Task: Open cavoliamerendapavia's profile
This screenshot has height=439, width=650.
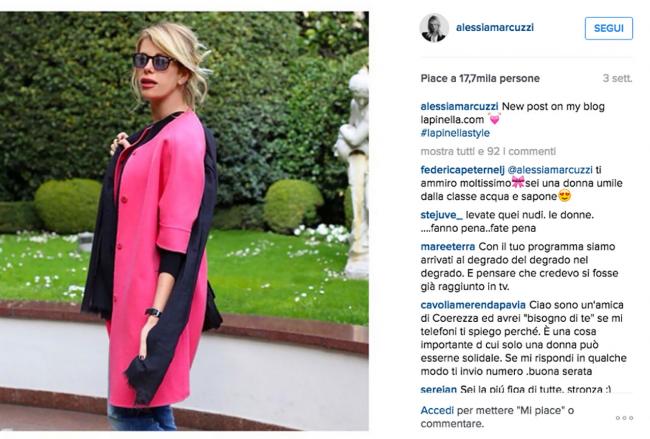Action: pos(473,305)
